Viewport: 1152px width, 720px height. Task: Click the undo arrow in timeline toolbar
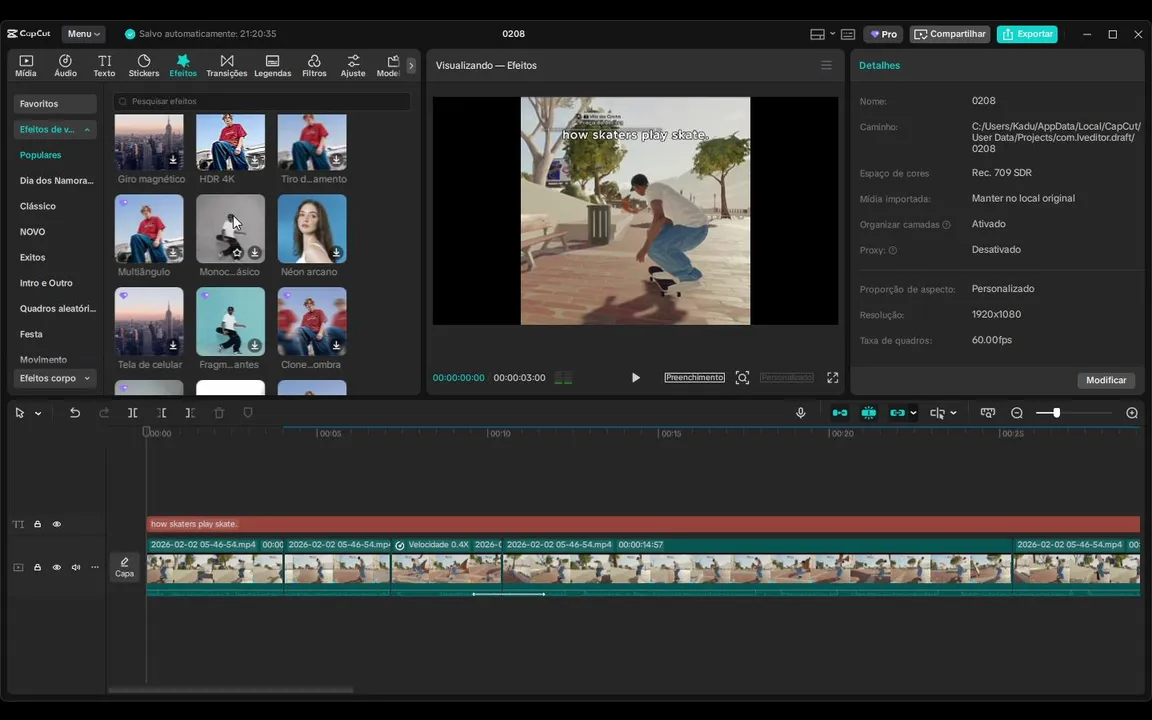pos(75,413)
